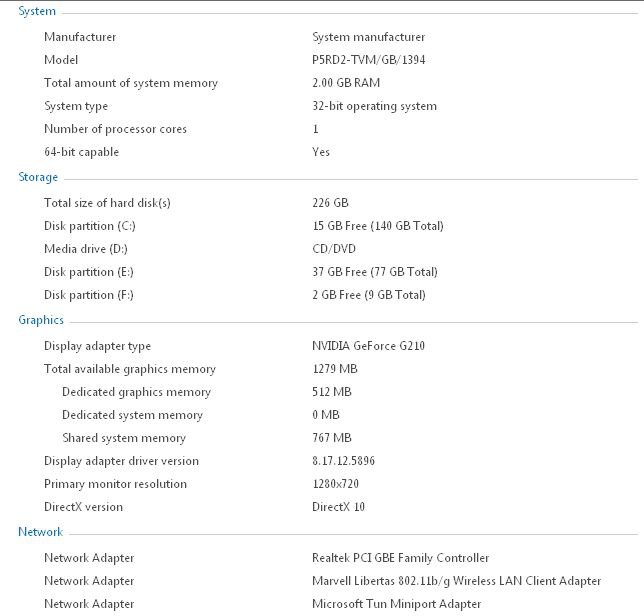Click the Media drive (D:) CD/DVD value
Viewport: 644px width, 616px height.
click(x=334, y=249)
